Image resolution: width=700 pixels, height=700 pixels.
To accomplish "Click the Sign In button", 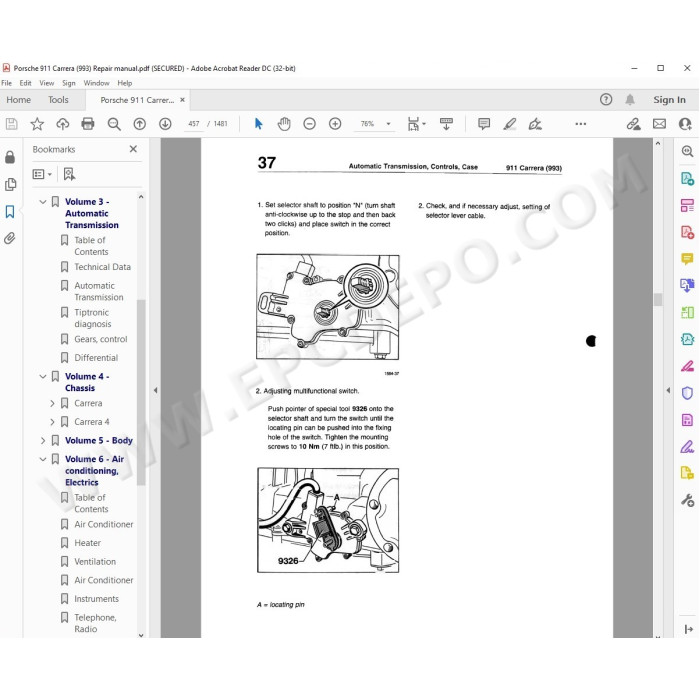I will 669,100.
